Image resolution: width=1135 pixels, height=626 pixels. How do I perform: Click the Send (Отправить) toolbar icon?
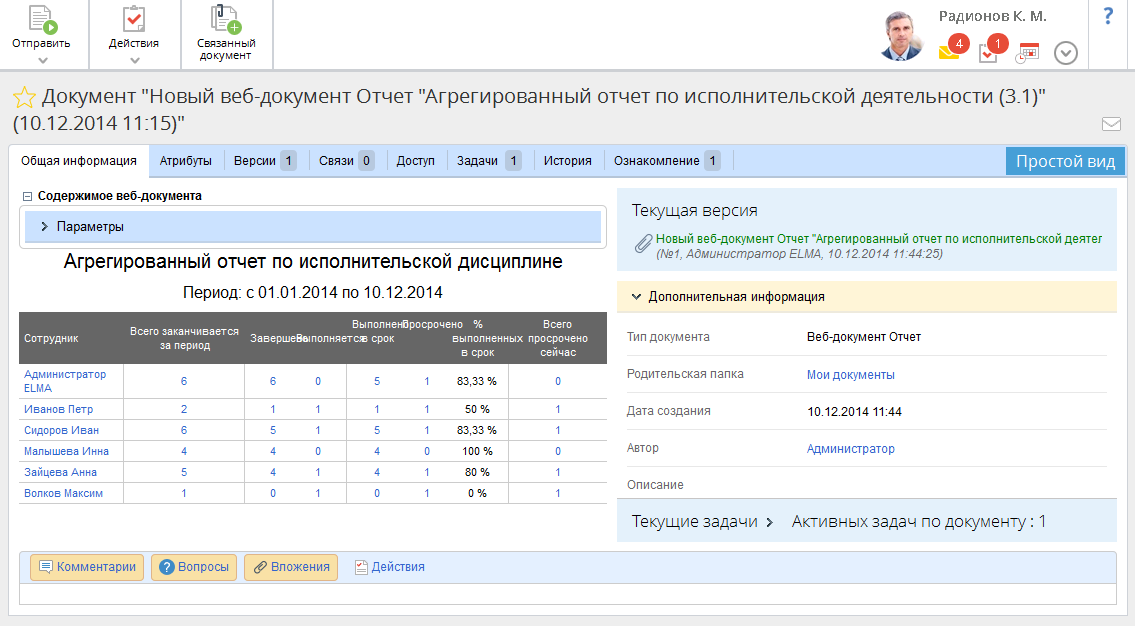pyautogui.click(x=43, y=22)
